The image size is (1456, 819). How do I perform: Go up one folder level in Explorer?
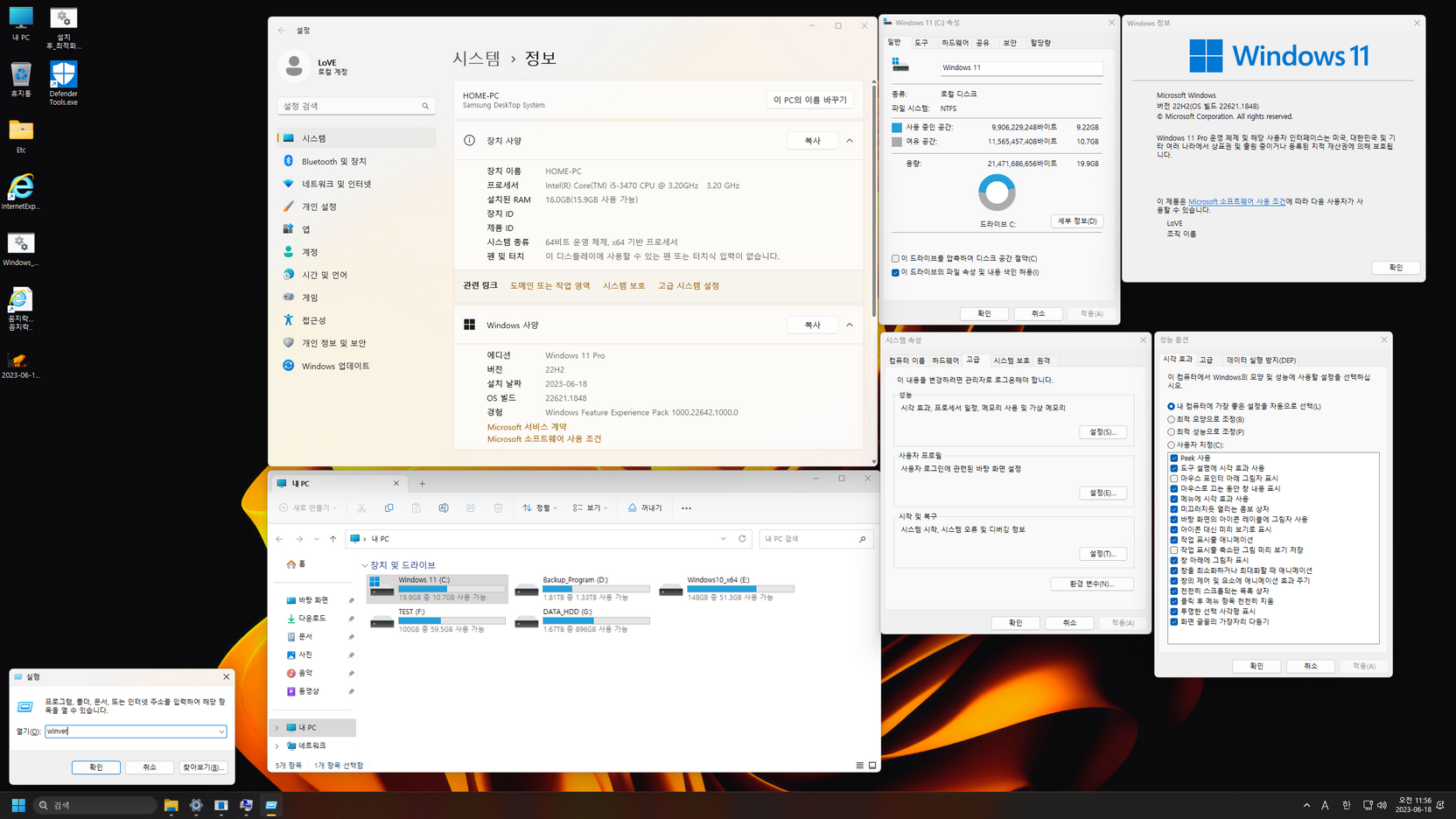click(x=332, y=539)
